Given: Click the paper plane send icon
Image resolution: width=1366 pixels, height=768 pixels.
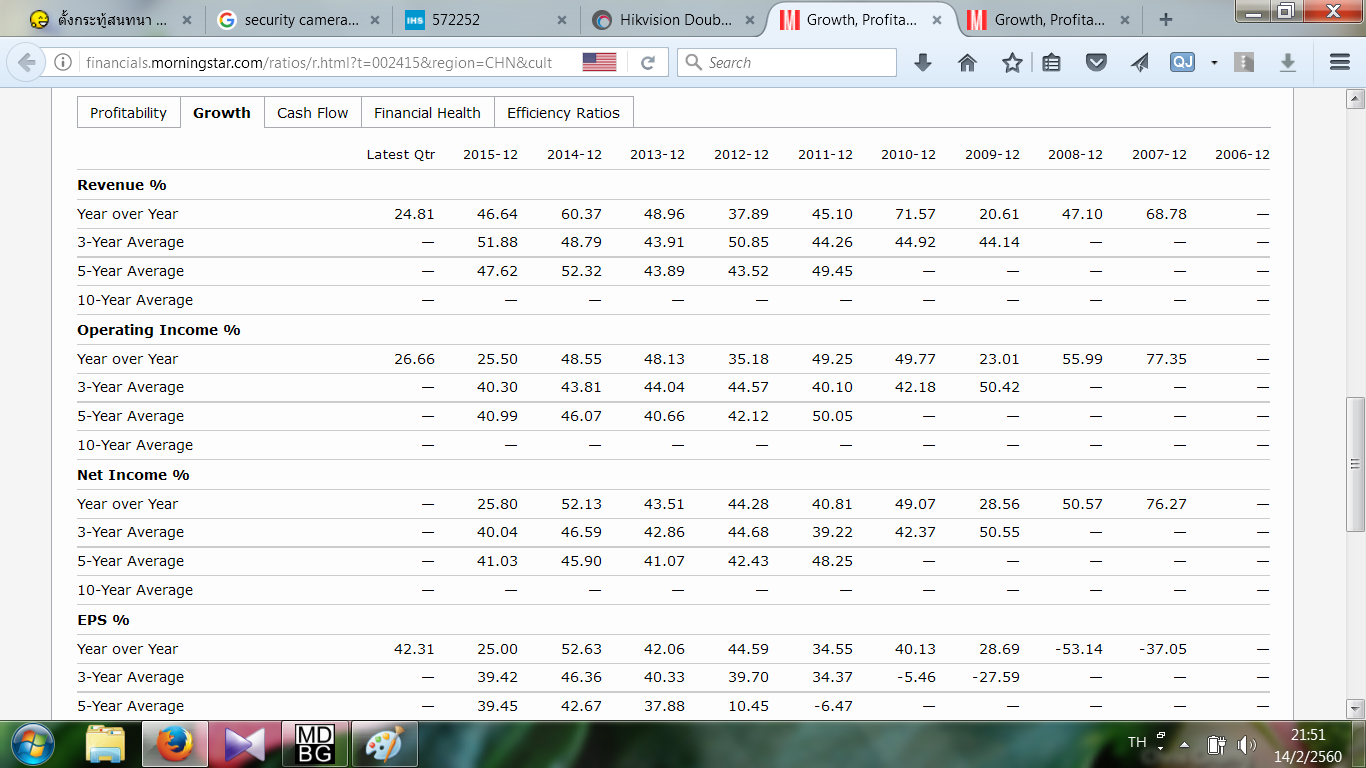Looking at the screenshot, I should [x=1140, y=63].
